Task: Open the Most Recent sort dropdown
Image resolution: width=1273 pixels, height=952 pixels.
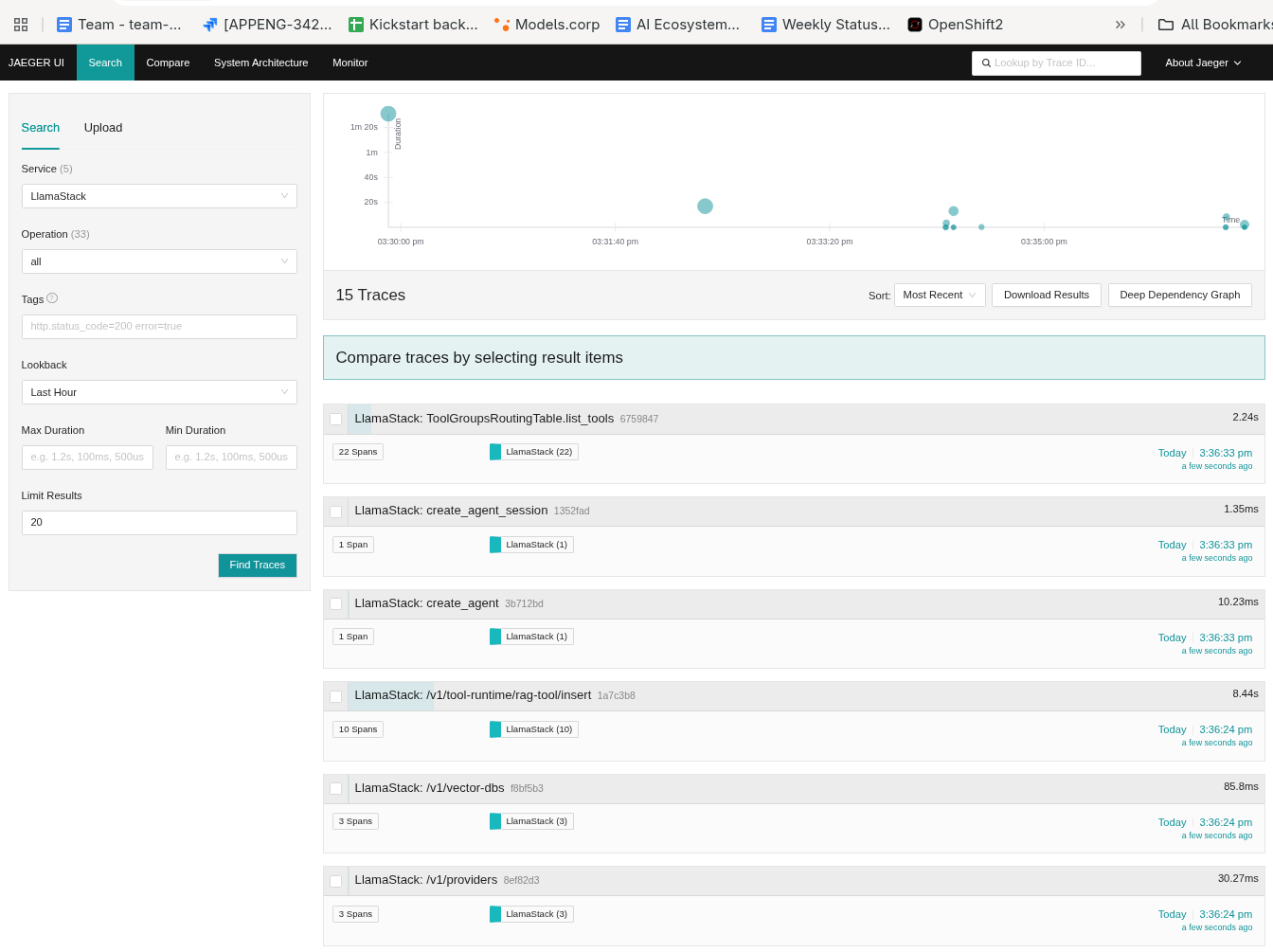Action: [939, 296]
